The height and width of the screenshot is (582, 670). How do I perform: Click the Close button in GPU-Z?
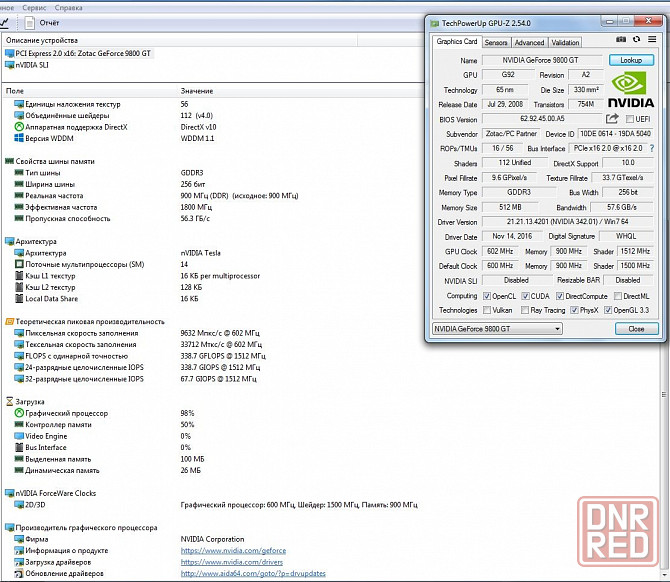[x=636, y=329]
